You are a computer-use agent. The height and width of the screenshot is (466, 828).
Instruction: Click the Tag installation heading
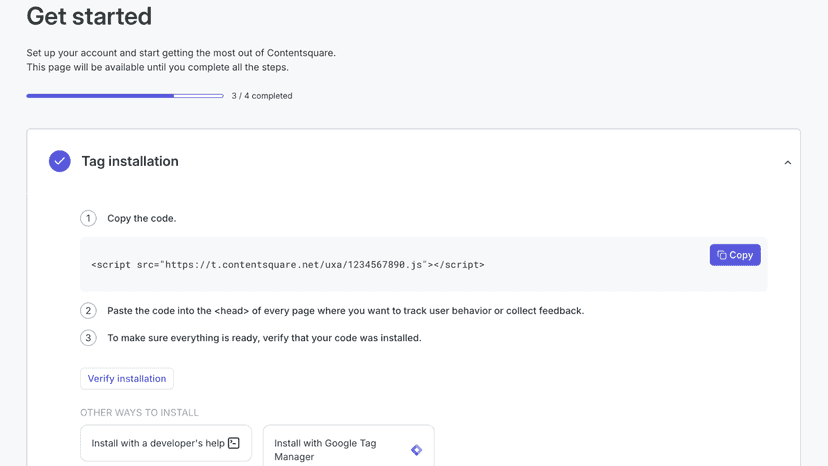pos(130,161)
